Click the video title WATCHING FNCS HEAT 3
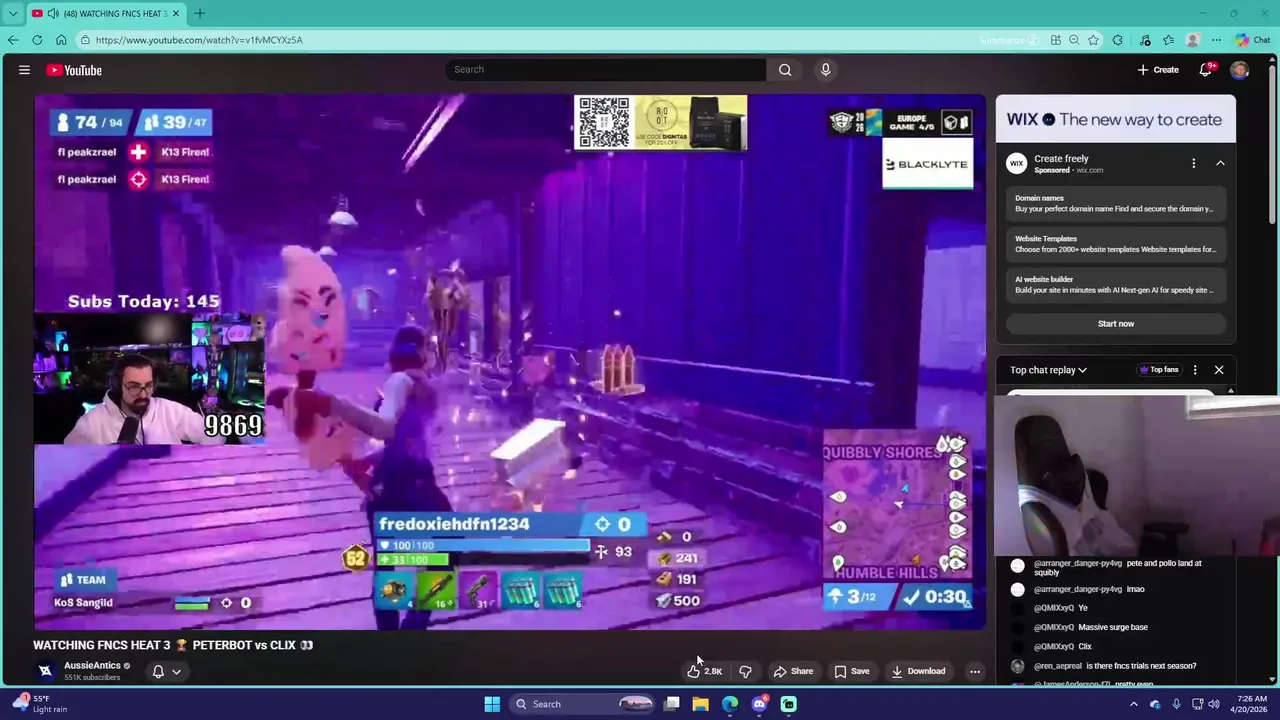Viewport: 1280px width, 720px height. (x=173, y=645)
